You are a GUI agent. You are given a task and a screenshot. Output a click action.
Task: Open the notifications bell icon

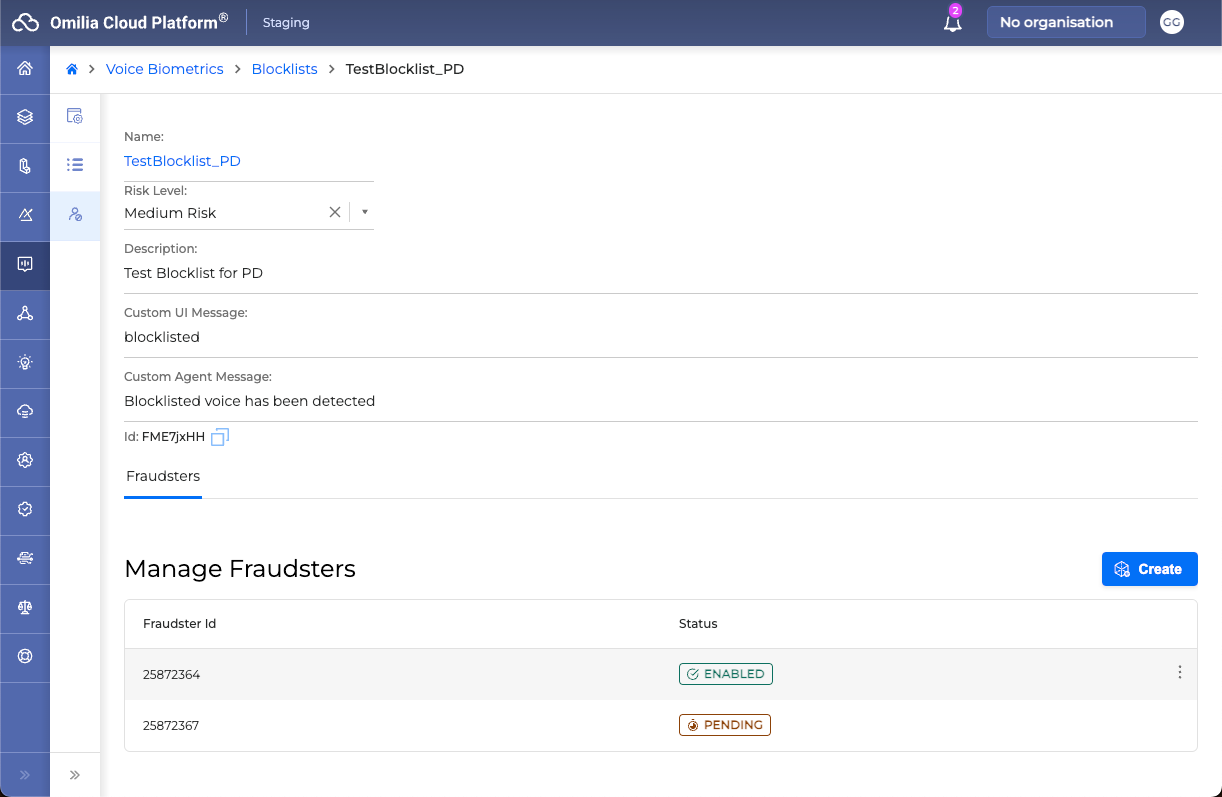pos(952,22)
